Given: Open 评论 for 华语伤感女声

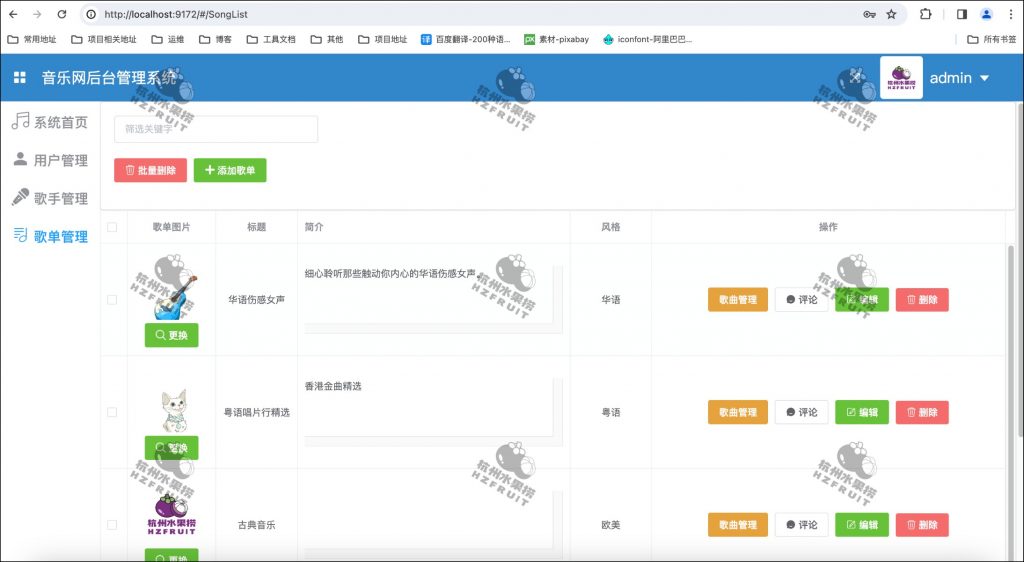Looking at the screenshot, I should pos(802,300).
